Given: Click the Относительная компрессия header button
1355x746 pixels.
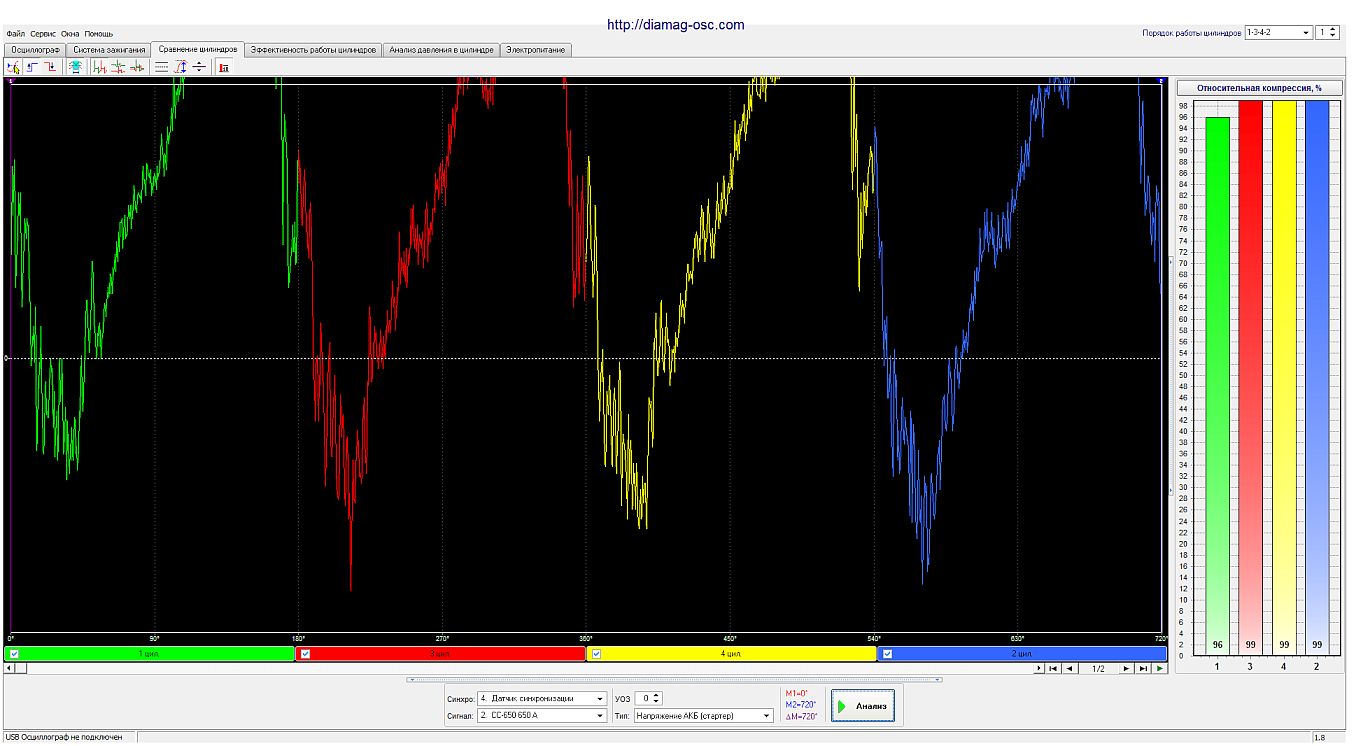Looking at the screenshot, I should coord(1259,88).
